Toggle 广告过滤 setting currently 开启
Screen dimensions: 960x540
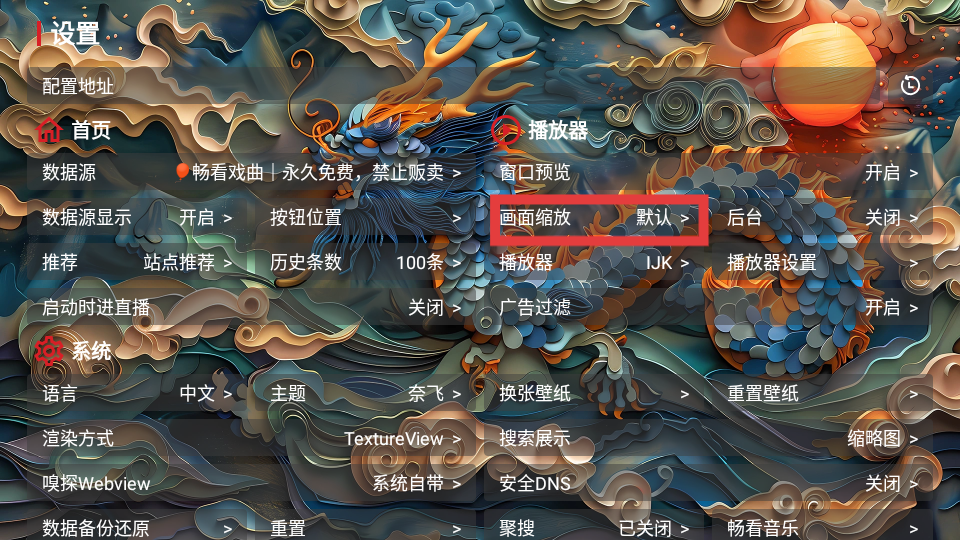(708, 307)
